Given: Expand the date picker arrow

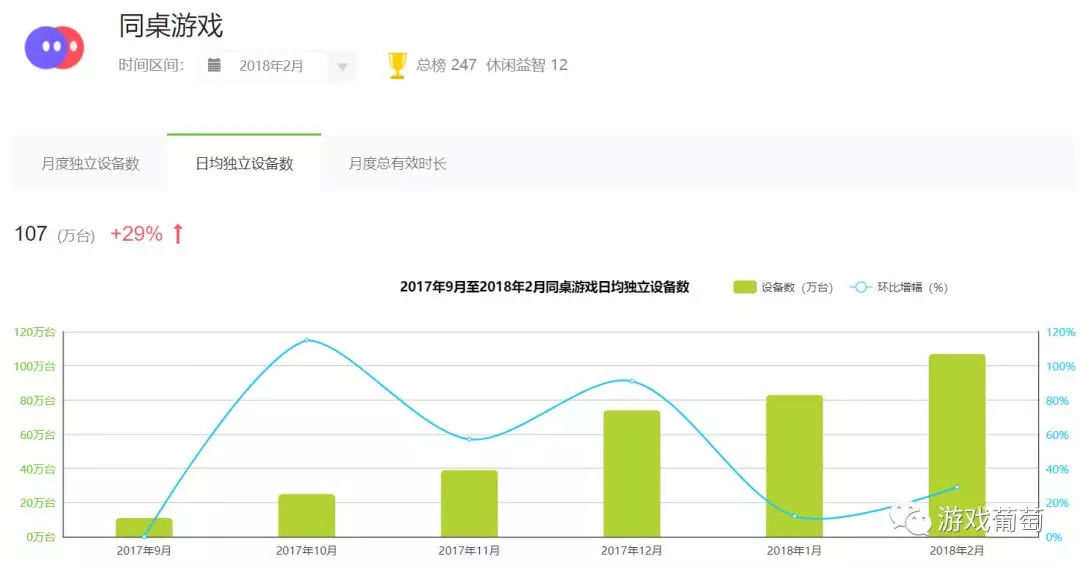Looking at the screenshot, I should [342, 67].
